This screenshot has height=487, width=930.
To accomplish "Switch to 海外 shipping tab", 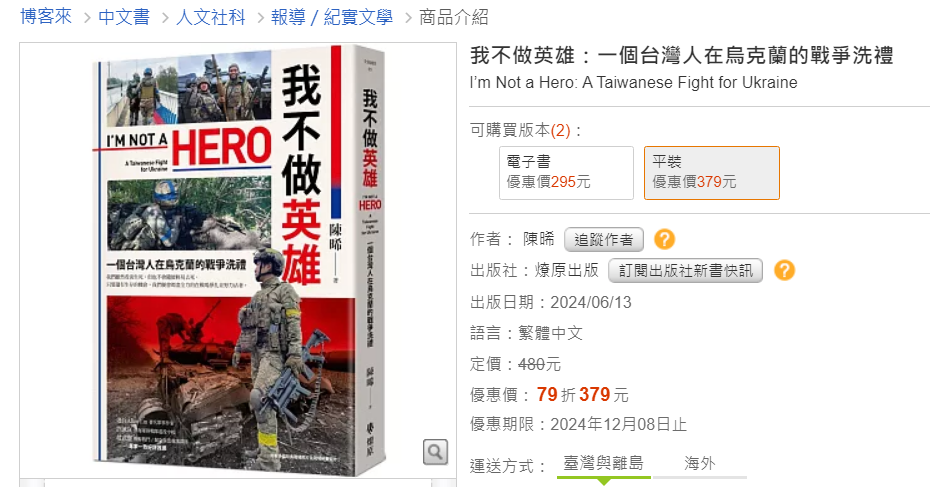I will click(x=700, y=464).
